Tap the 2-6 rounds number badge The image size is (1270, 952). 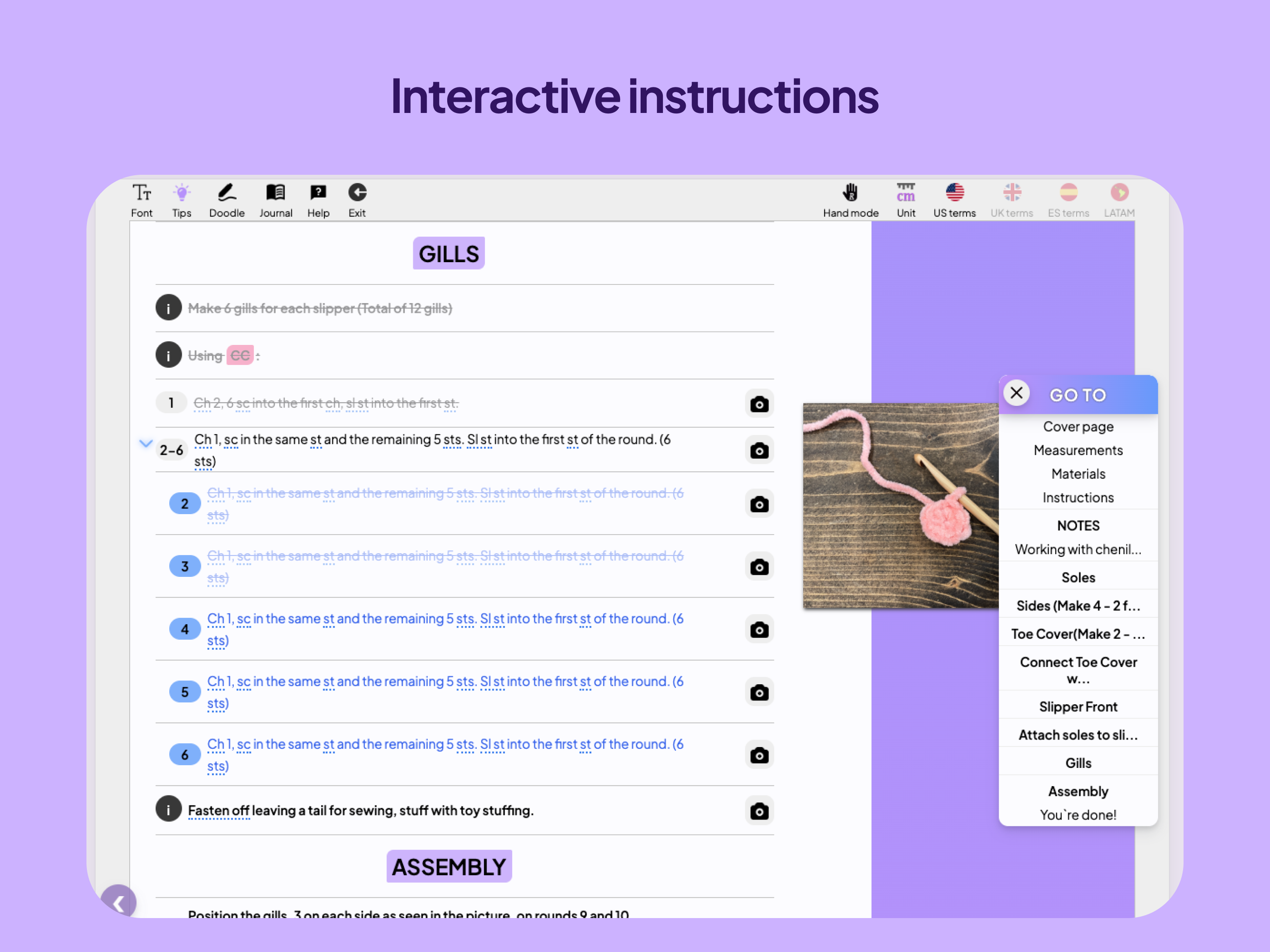171,450
